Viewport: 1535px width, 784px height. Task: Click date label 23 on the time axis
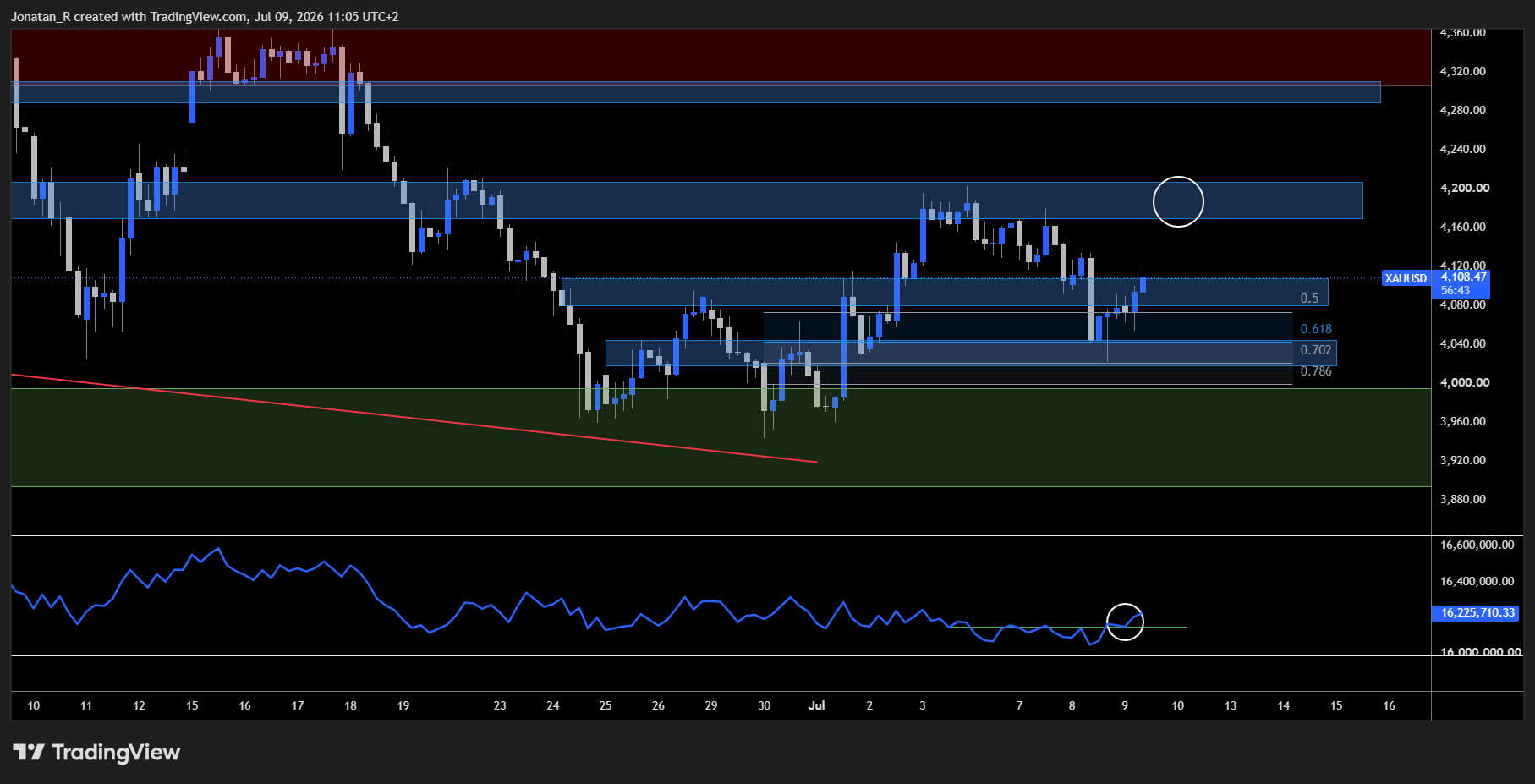(x=500, y=705)
